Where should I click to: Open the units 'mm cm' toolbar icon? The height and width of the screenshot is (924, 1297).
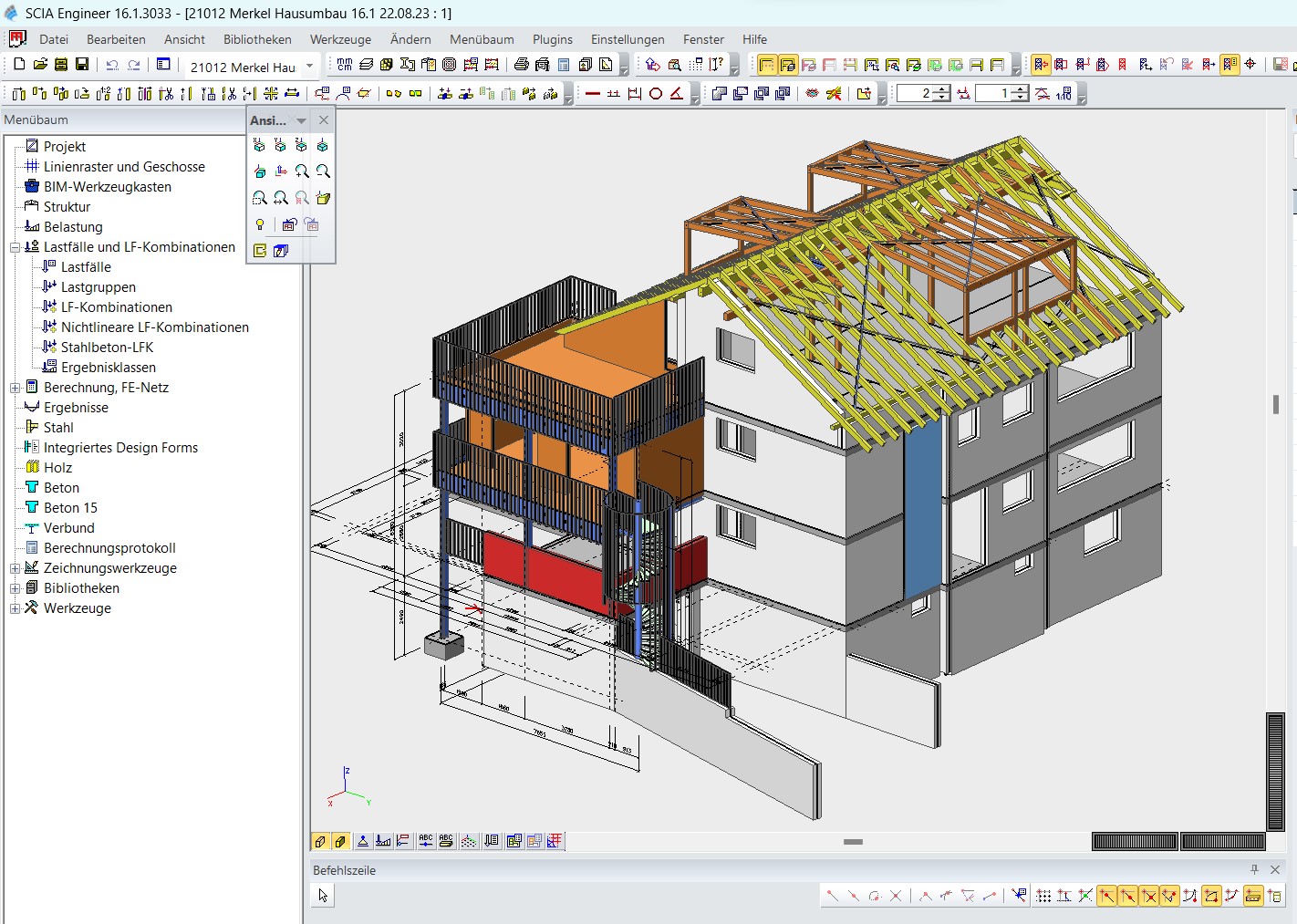click(345, 65)
